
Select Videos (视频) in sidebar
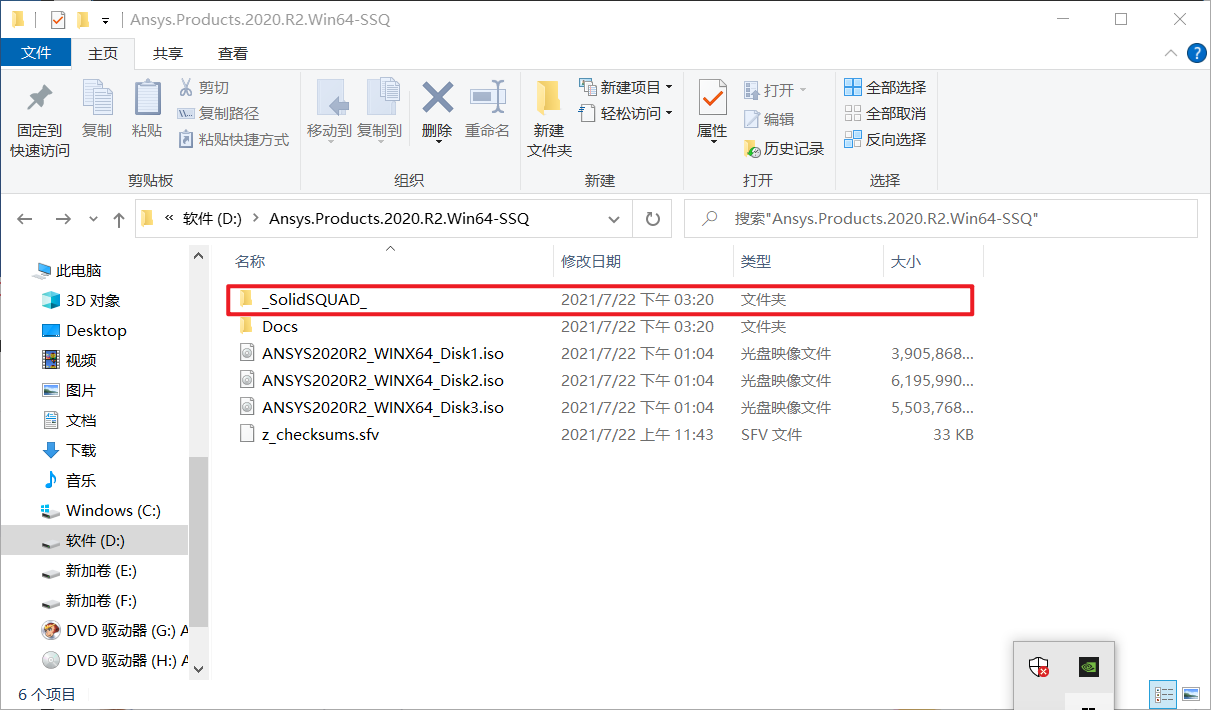click(69, 360)
